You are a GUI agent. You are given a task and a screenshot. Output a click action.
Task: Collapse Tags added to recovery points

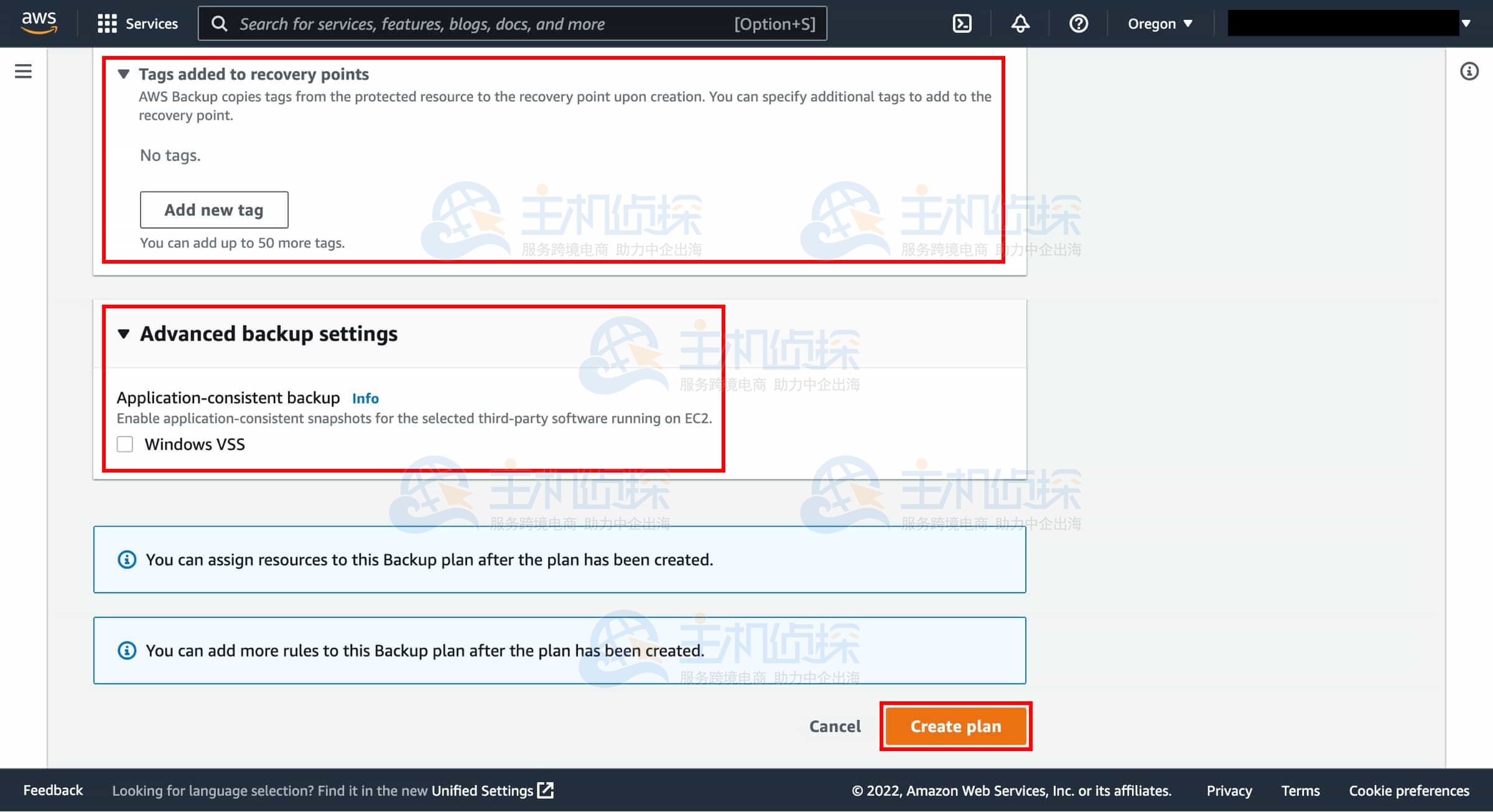coord(124,74)
